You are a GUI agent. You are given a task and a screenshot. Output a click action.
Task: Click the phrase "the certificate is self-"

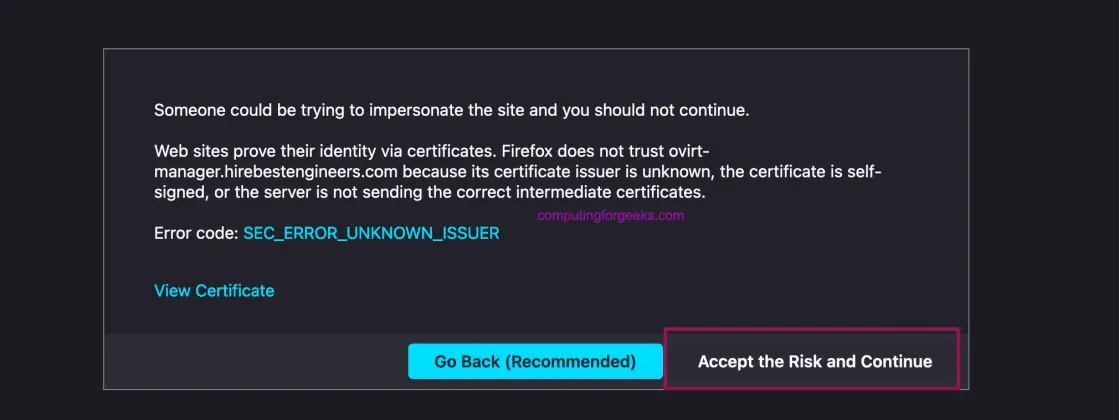tap(802, 172)
